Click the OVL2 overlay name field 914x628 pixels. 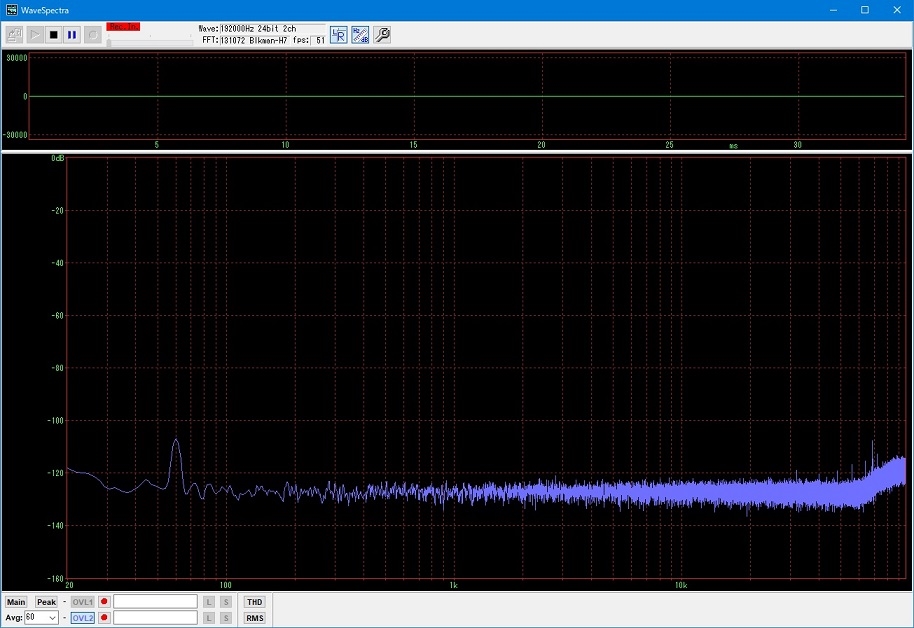coord(155,618)
